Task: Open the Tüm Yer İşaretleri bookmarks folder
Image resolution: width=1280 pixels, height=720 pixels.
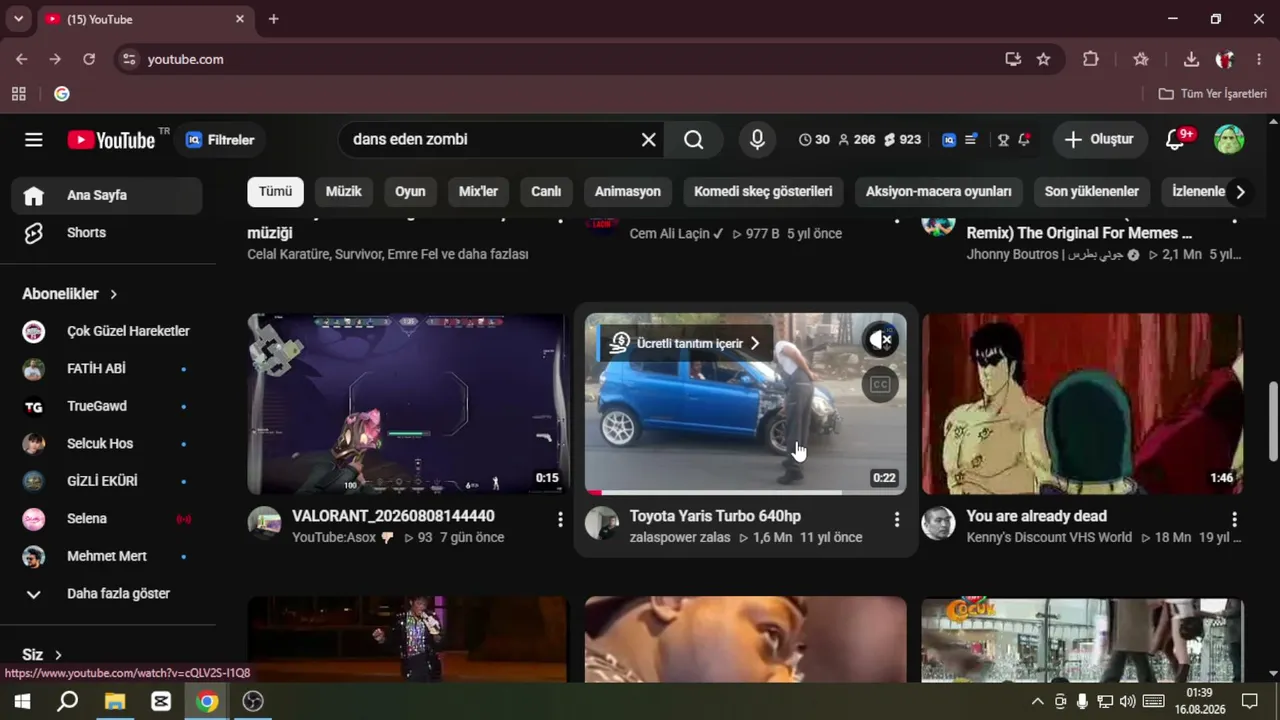Action: pyautogui.click(x=1212, y=94)
